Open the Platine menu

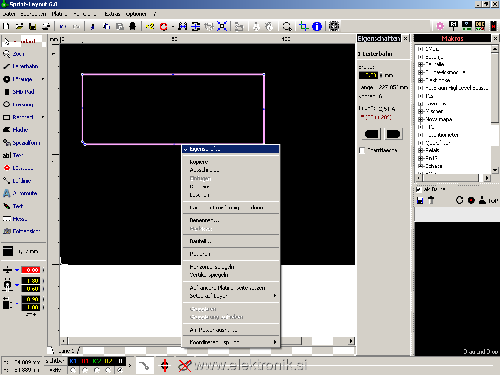point(59,14)
